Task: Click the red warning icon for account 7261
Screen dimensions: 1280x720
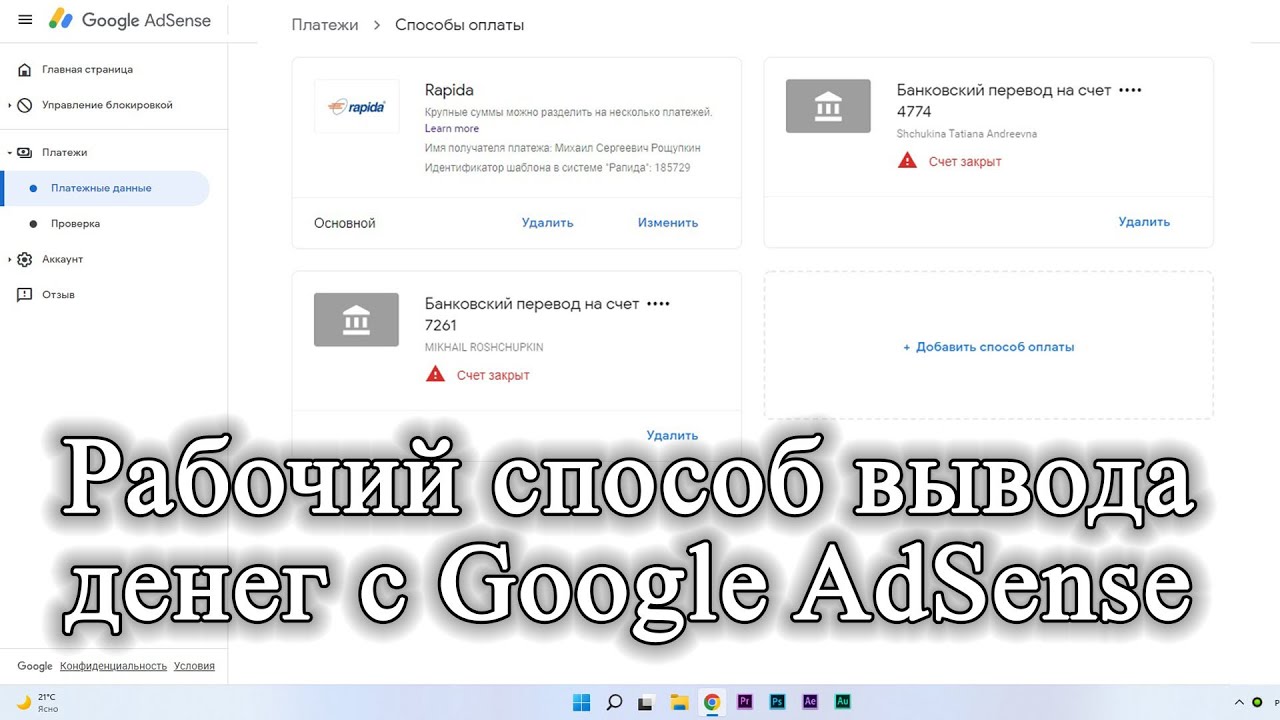Action: [435, 374]
